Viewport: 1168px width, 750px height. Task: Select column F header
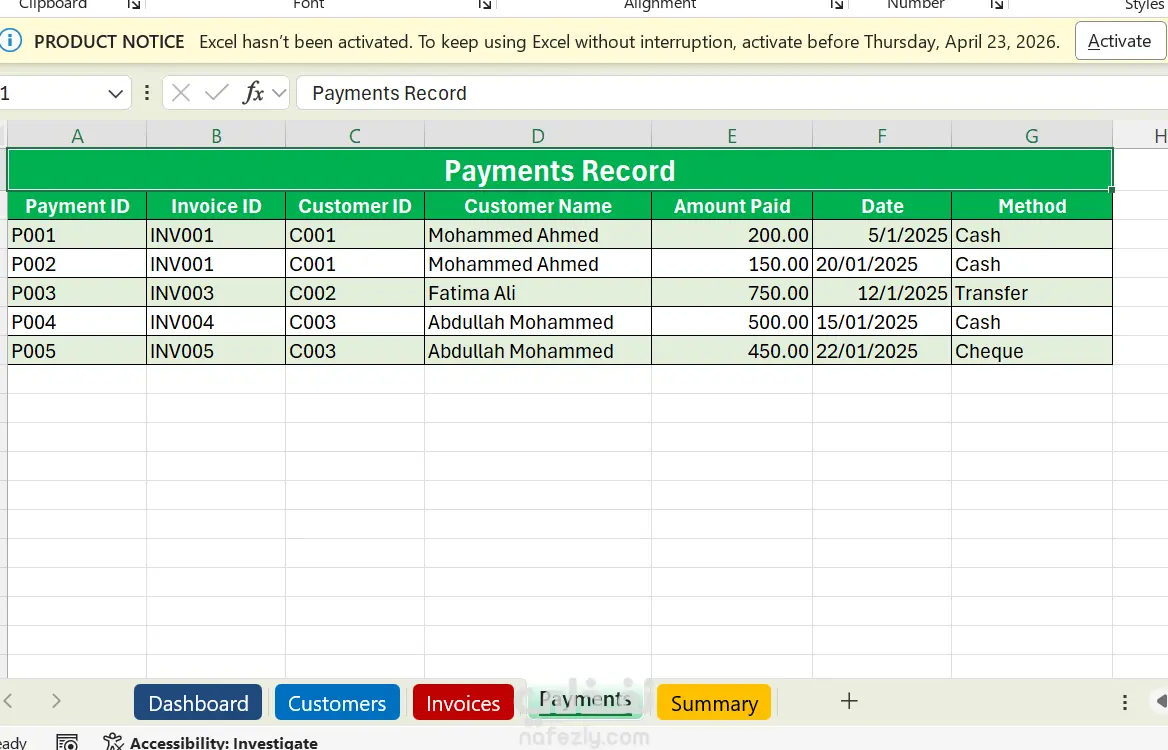click(x=882, y=136)
